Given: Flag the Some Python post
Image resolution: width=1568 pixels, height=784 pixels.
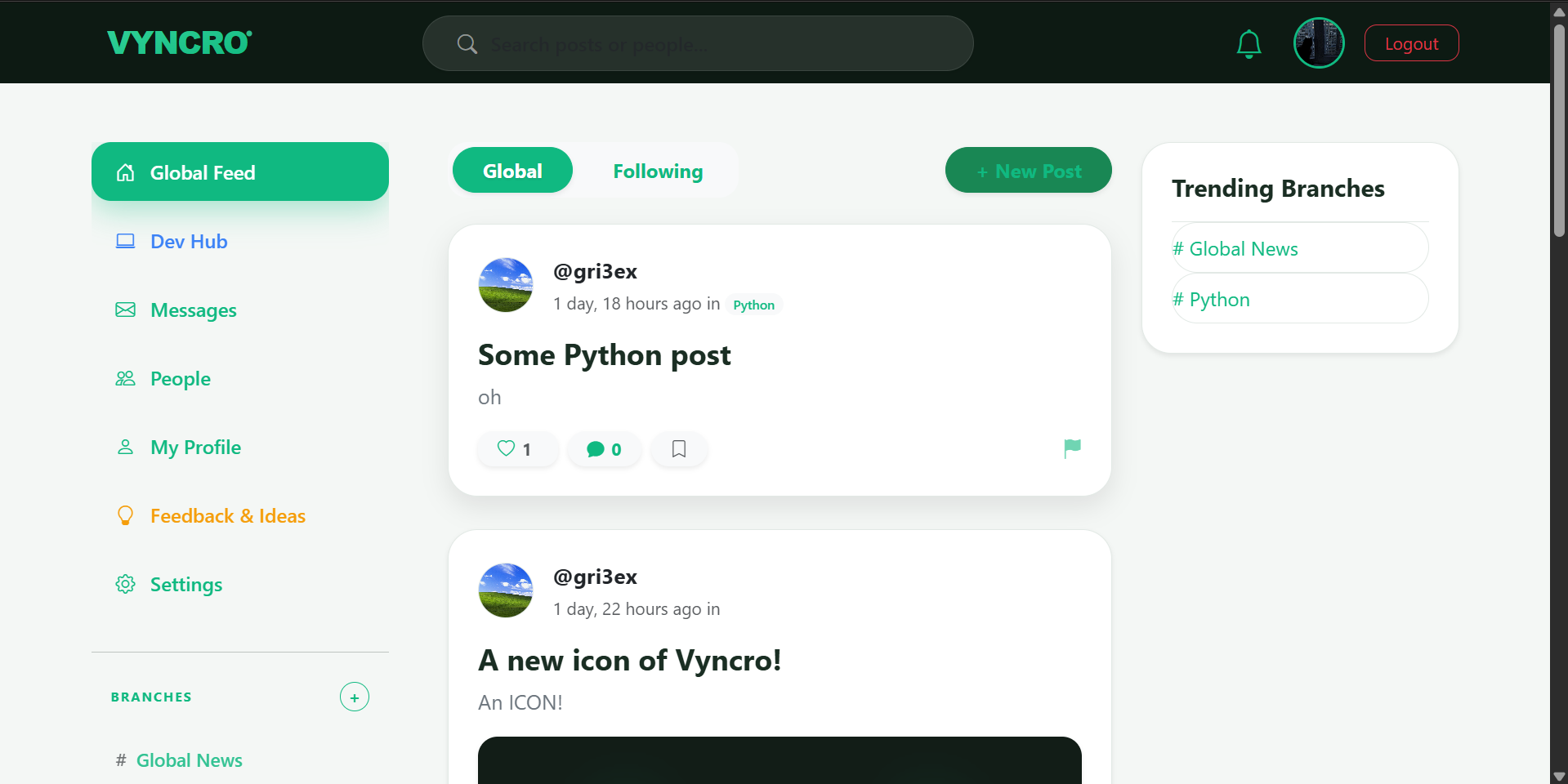Looking at the screenshot, I should click(x=1072, y=448).
